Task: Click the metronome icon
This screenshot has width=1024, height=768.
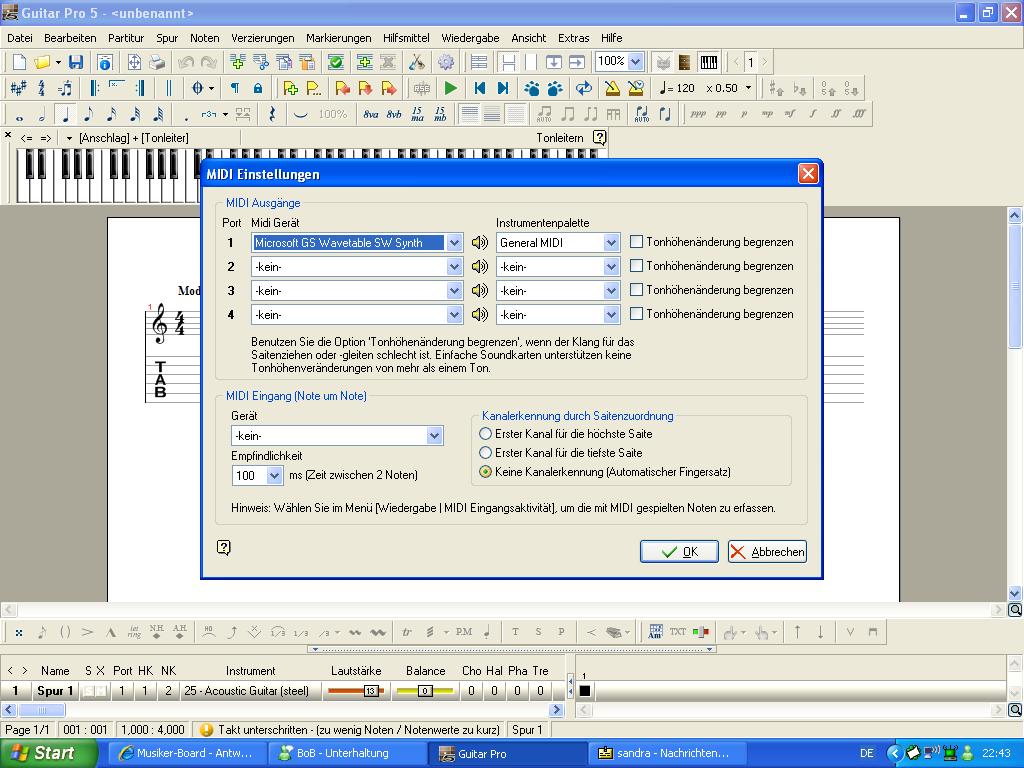Action: (612, 88)
